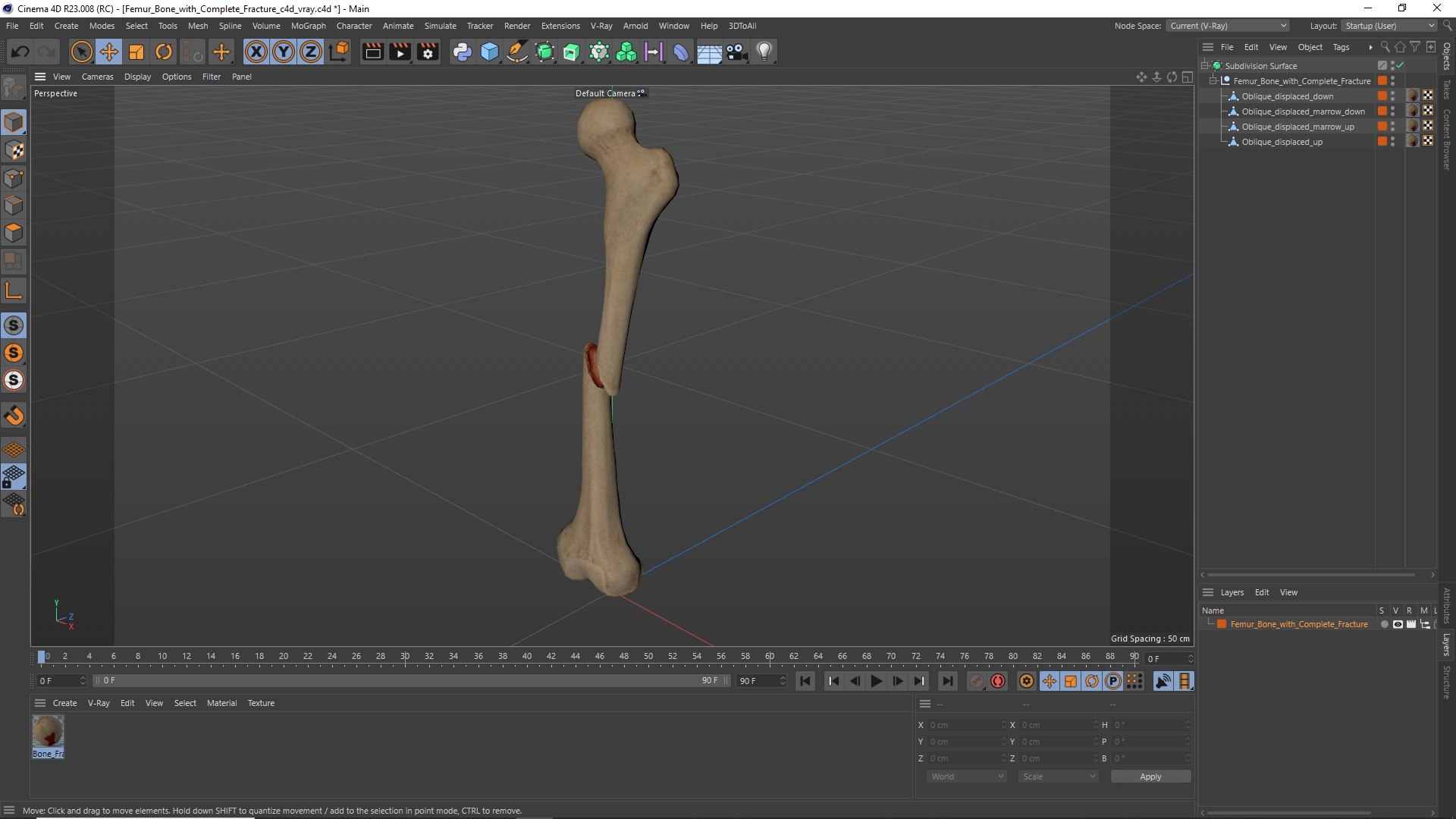Toggle Subdivision Surface enable checkmark
The image size is (1456, 819).
coord(1401,66)
